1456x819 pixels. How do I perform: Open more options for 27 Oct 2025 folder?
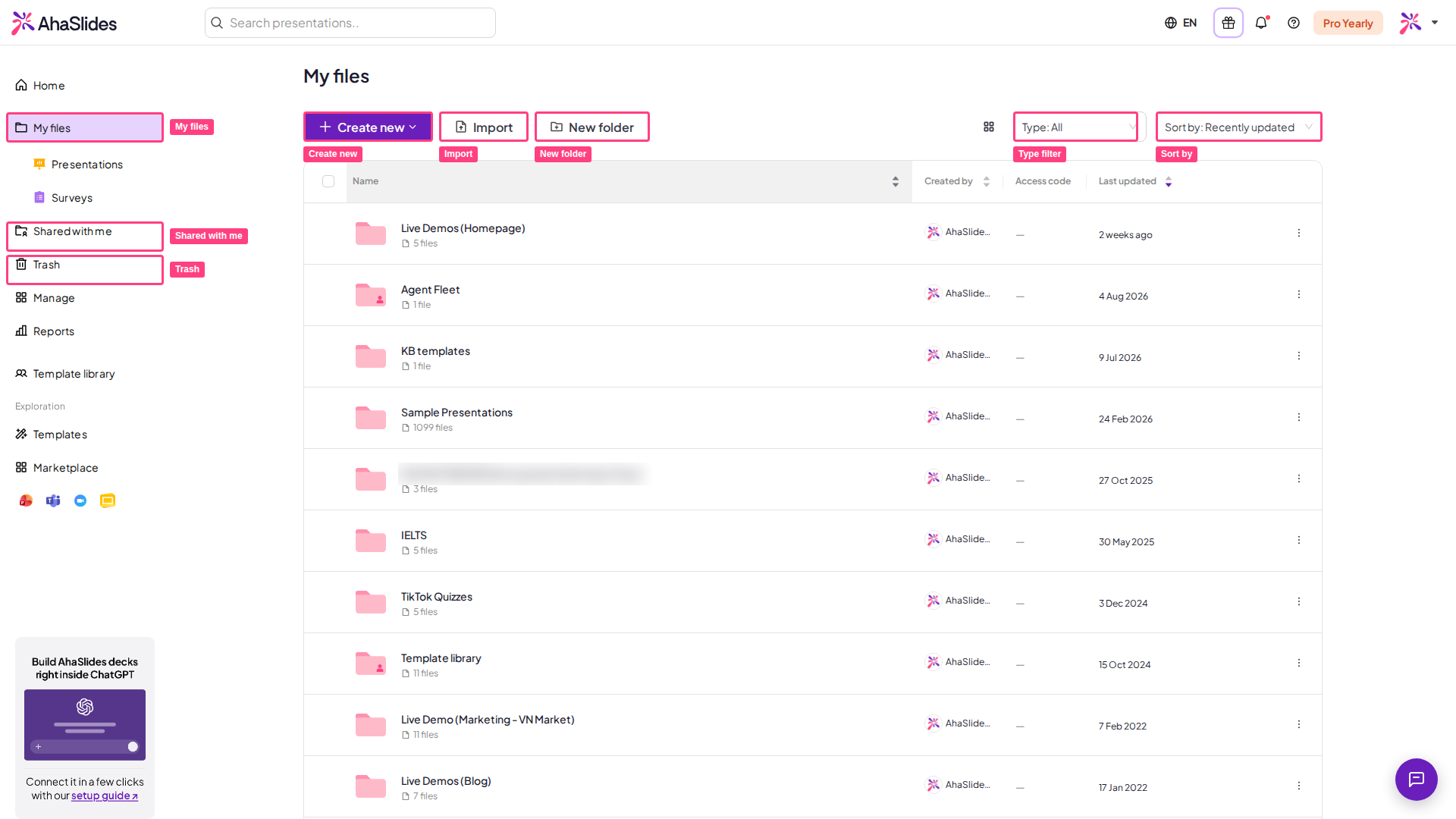click(1298, 479)
